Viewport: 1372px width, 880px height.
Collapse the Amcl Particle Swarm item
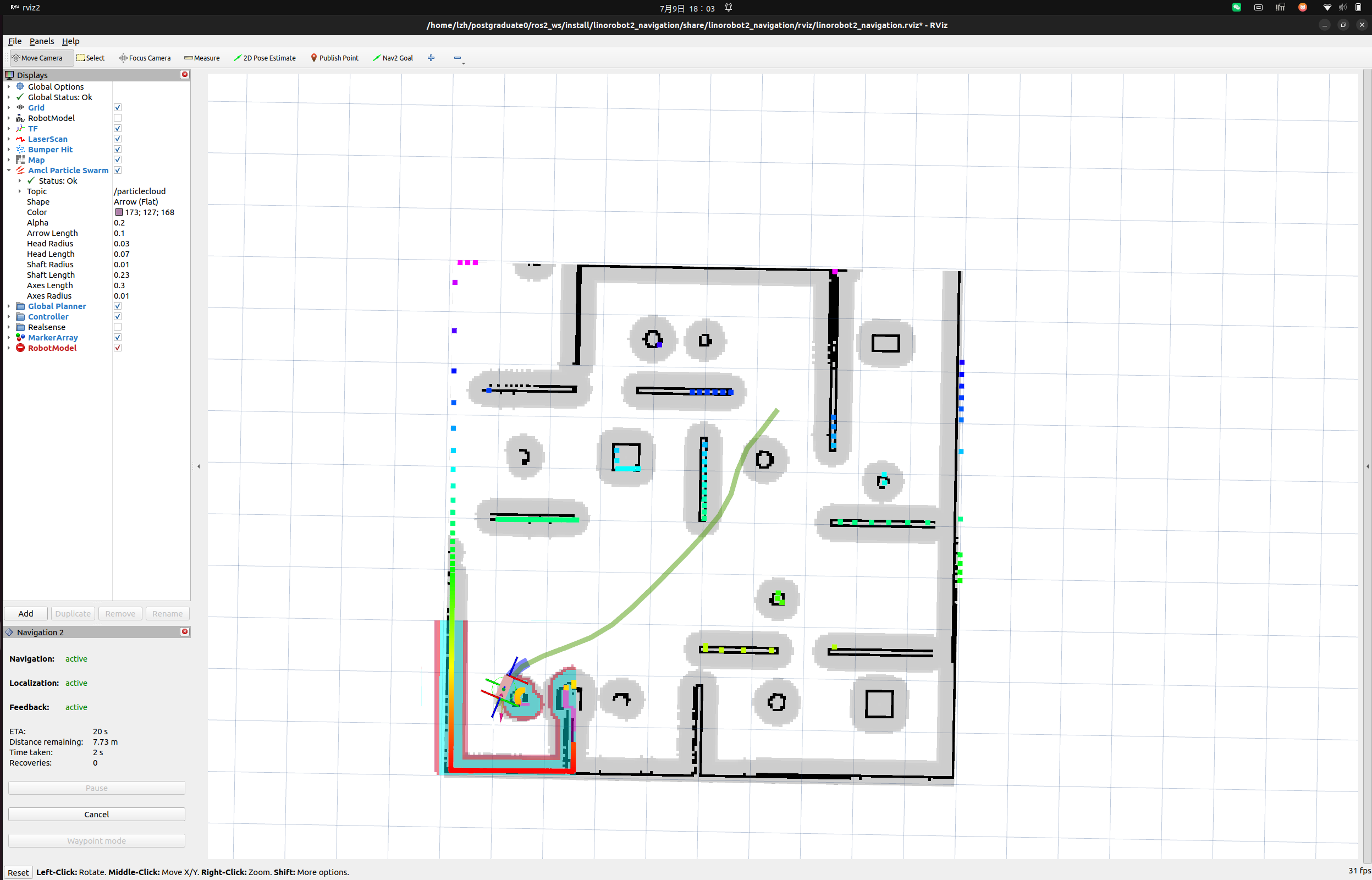[x=9, y=170]
